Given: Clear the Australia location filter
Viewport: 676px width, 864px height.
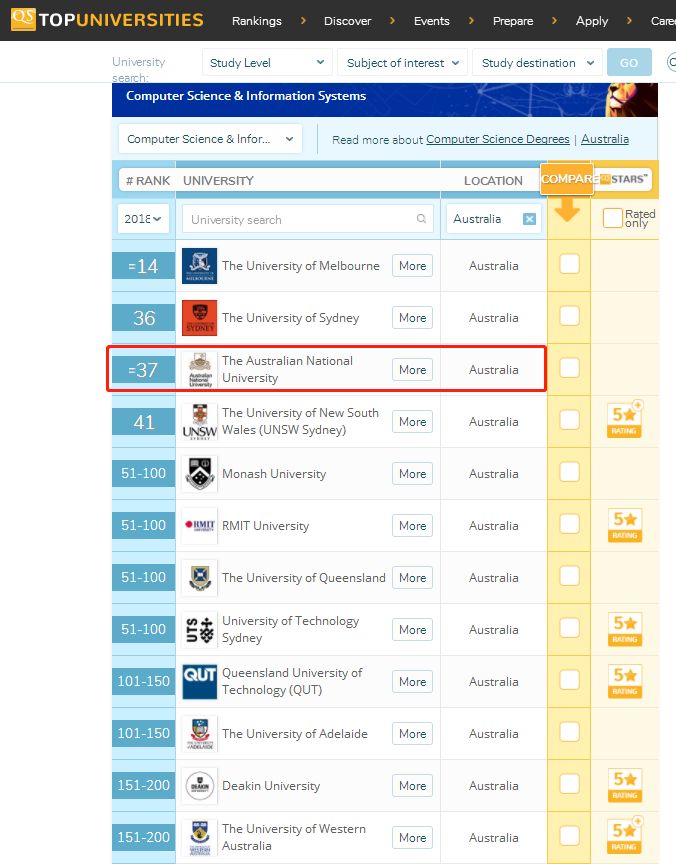Looking at the screenshot, I should point(529,219).
